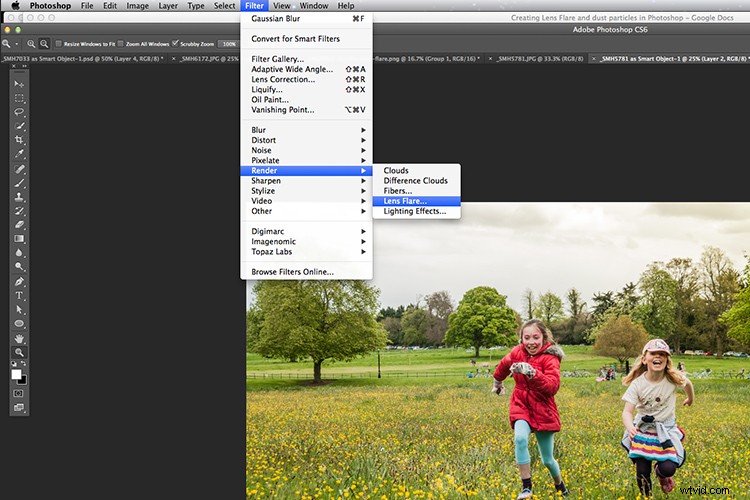The width and height of the screenshot is (750, 500).
Task: Choose Difference Clouds
Action: [x=417, y=180]
